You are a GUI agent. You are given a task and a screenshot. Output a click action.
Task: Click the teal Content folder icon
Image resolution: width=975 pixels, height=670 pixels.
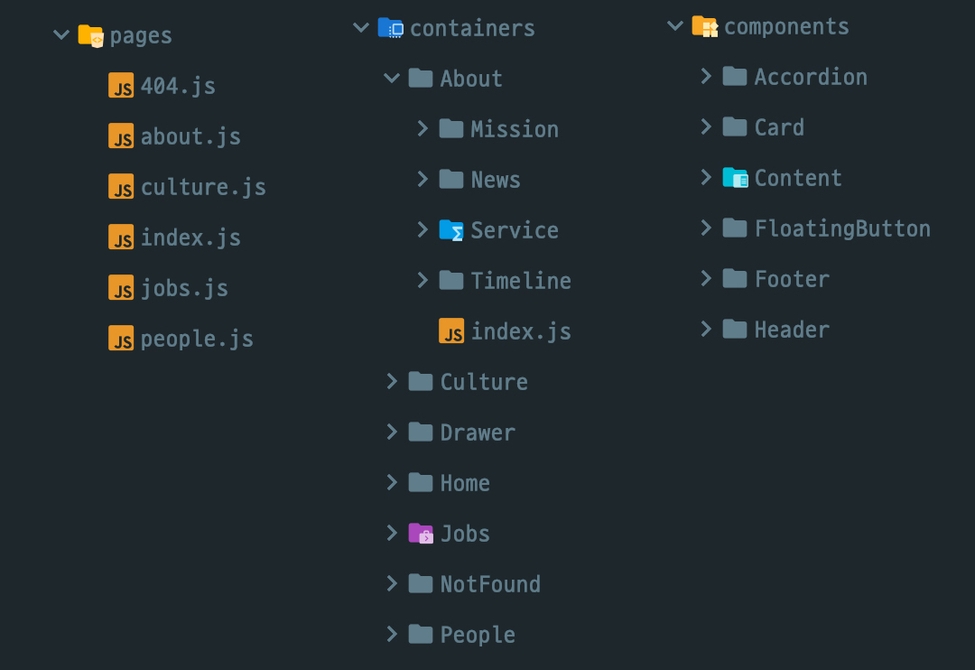point(735,178)
